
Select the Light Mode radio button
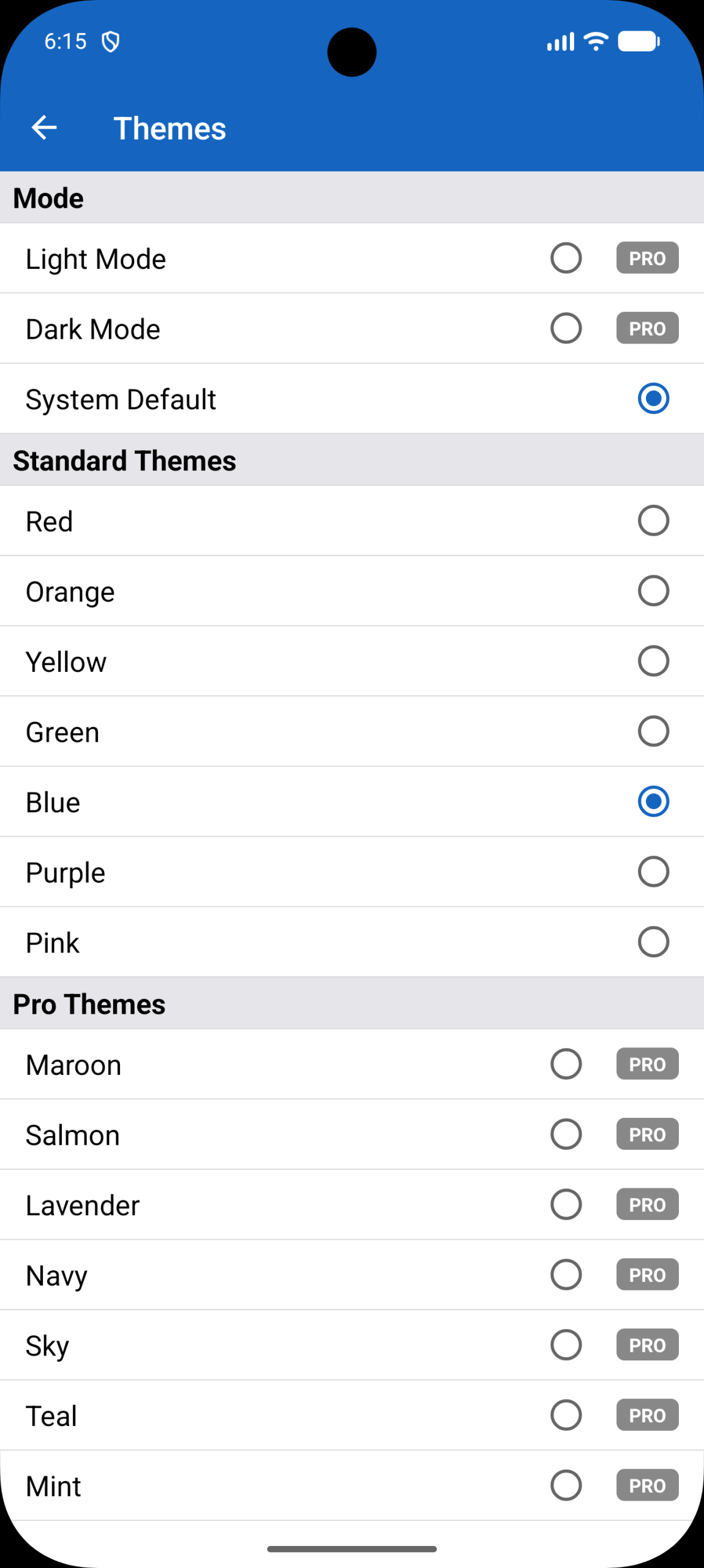click(566, 258)
